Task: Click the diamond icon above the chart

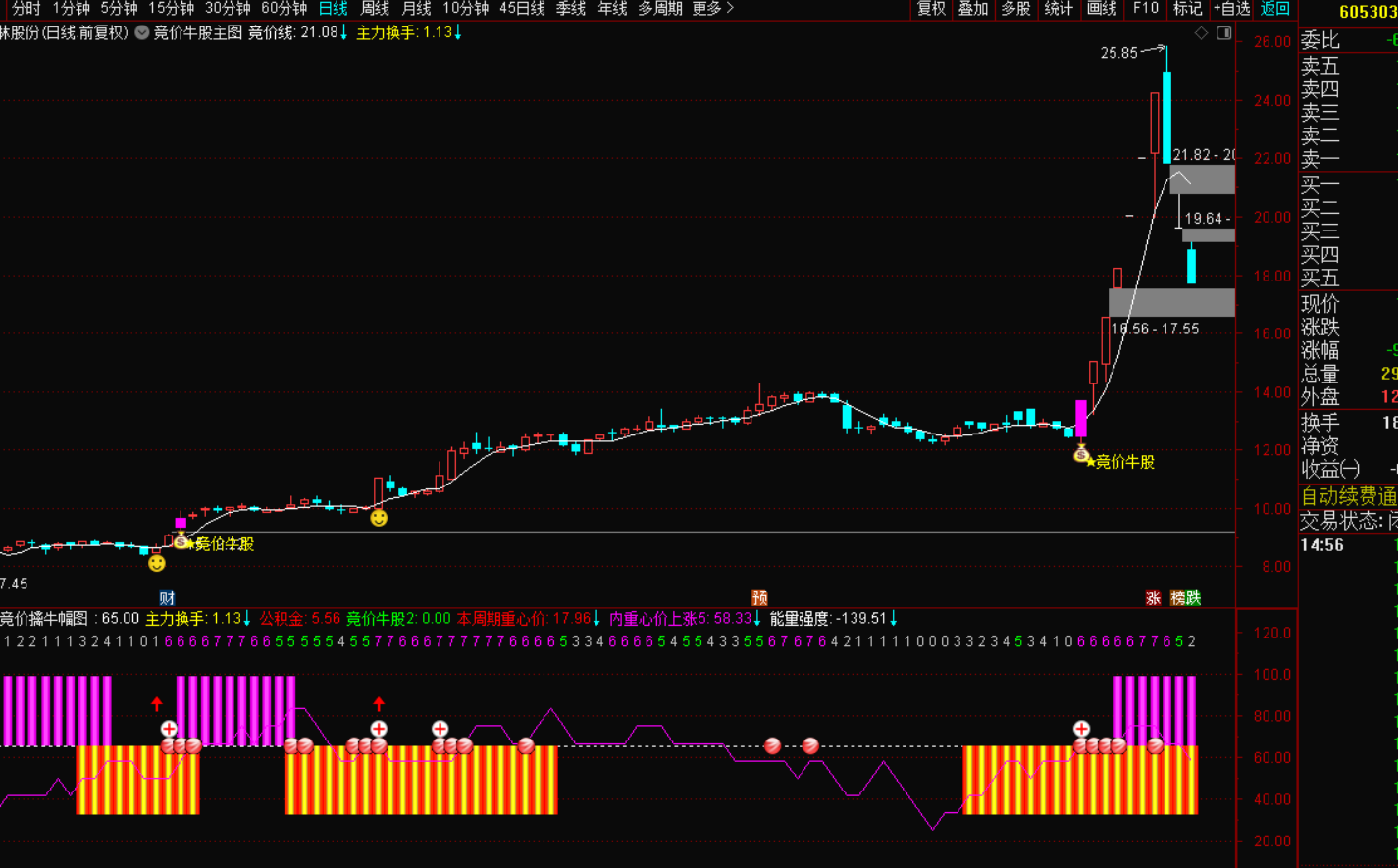Action: click(x=1201, y=33)
